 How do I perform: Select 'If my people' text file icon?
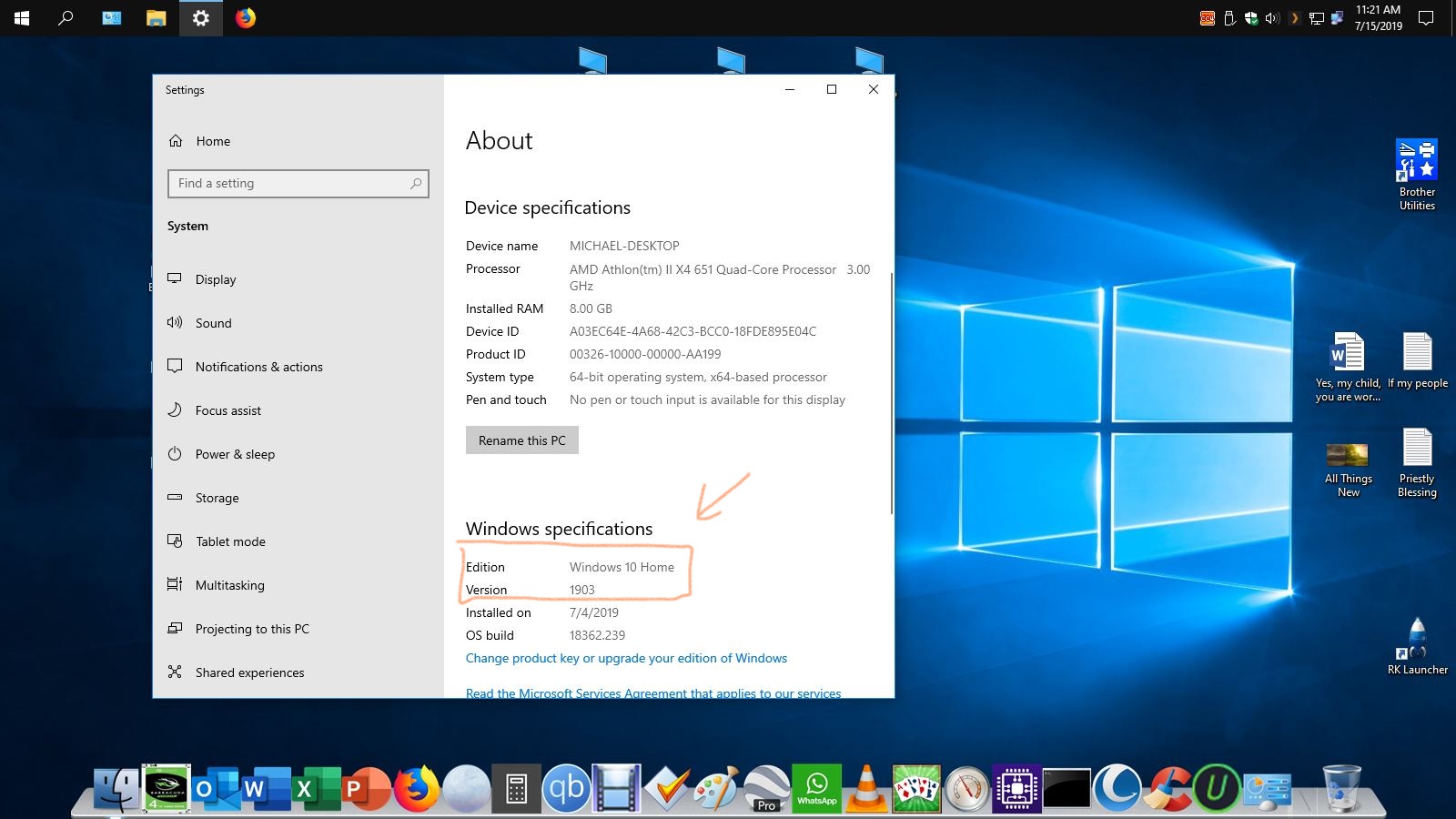[1417, 361]
